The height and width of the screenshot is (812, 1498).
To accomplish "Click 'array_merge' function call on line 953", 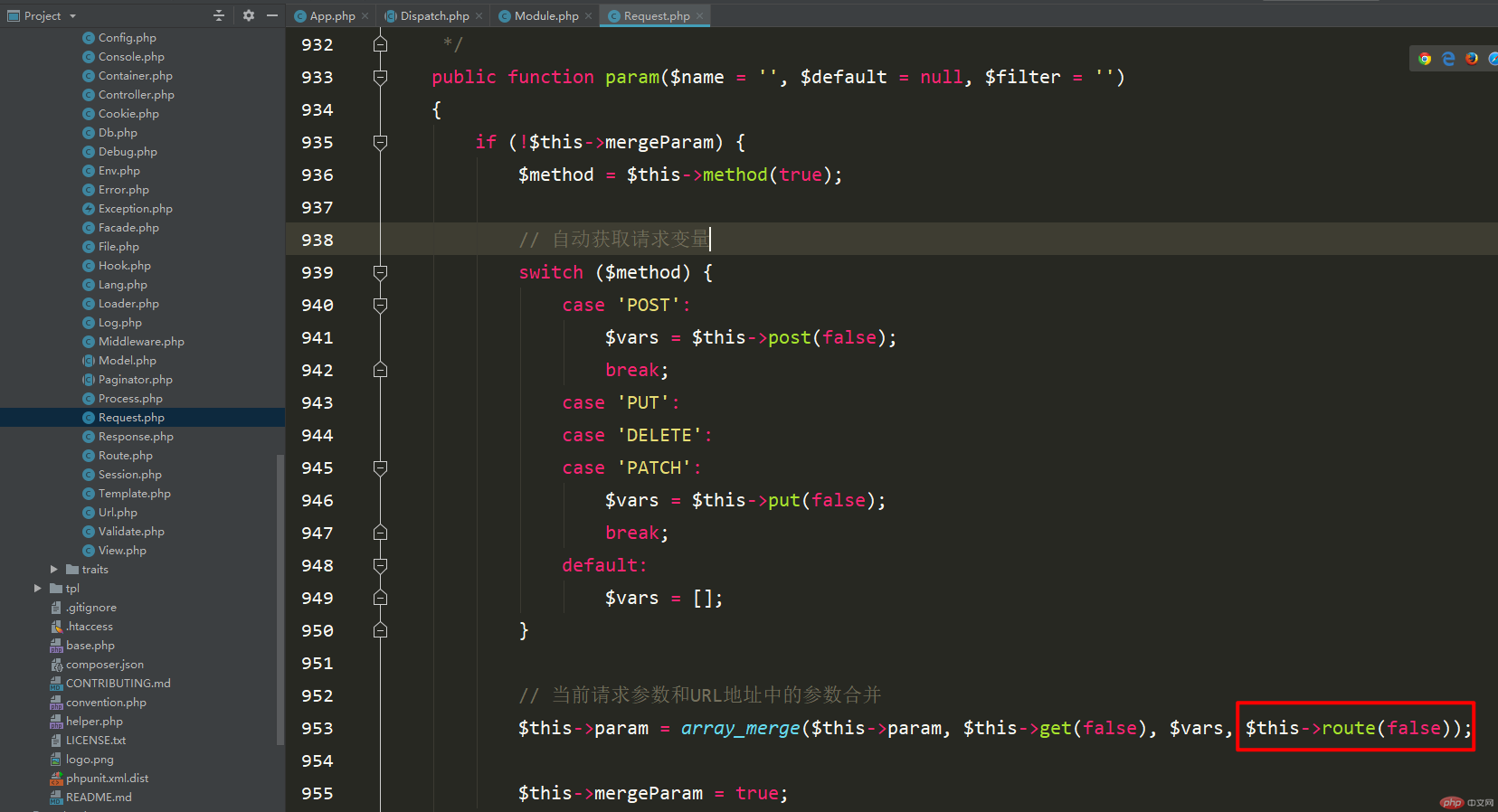I will [740, 728].
